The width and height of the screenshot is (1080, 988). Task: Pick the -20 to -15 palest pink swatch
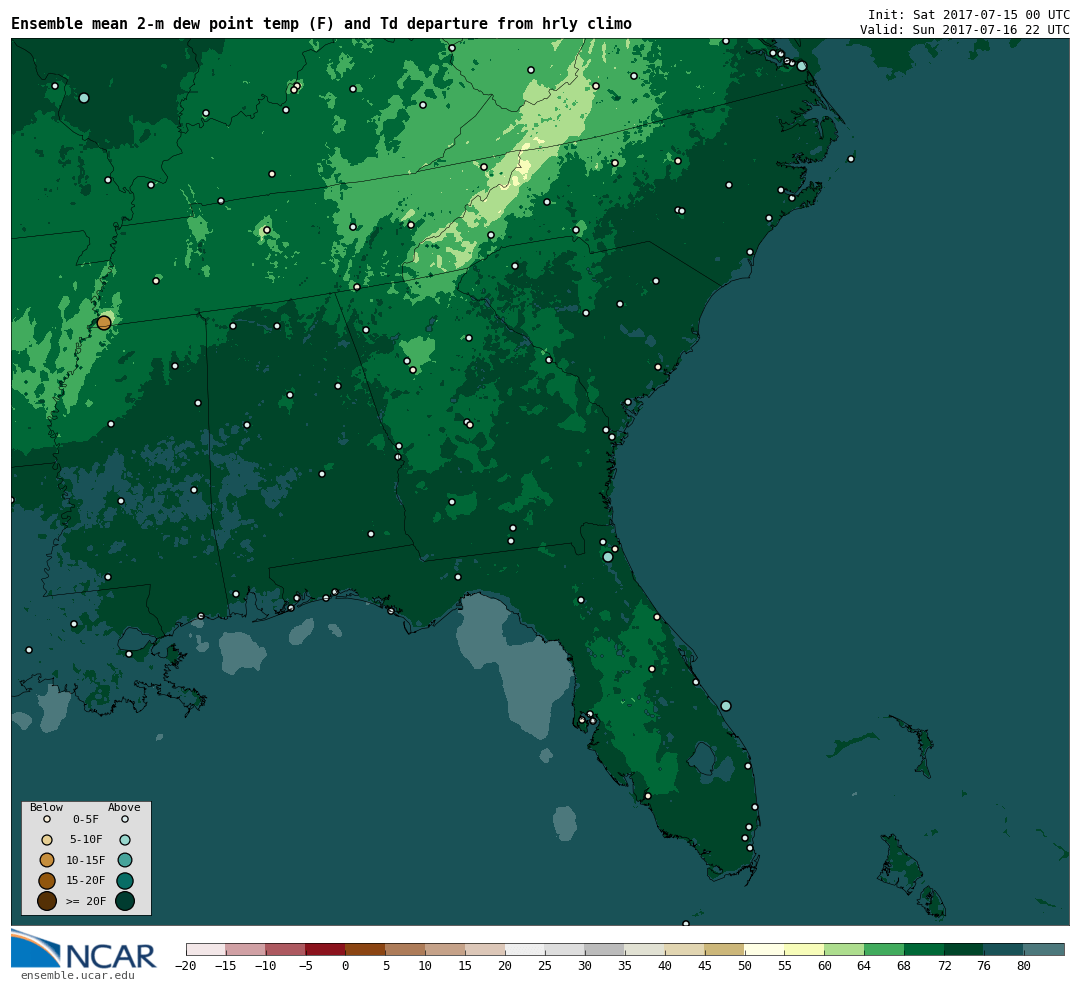(x=206, y=949)
